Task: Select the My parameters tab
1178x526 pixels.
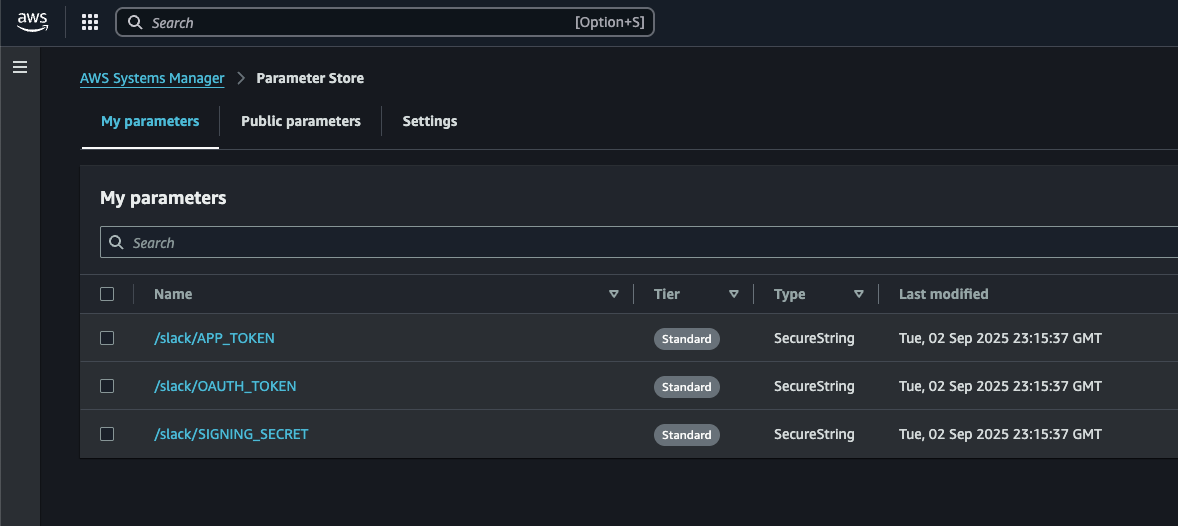Action: [150, 121]
